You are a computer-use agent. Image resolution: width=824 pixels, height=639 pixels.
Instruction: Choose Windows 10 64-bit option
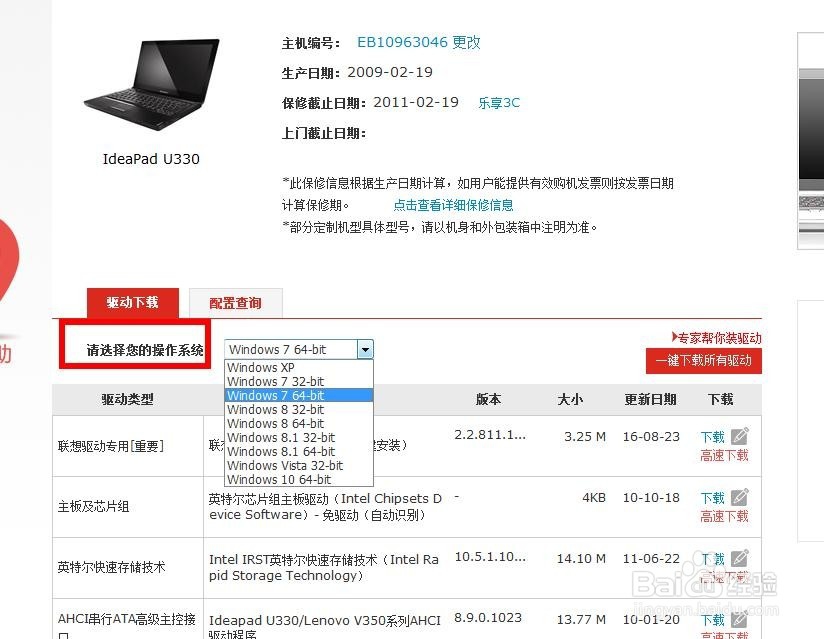(x=299, y=479)
